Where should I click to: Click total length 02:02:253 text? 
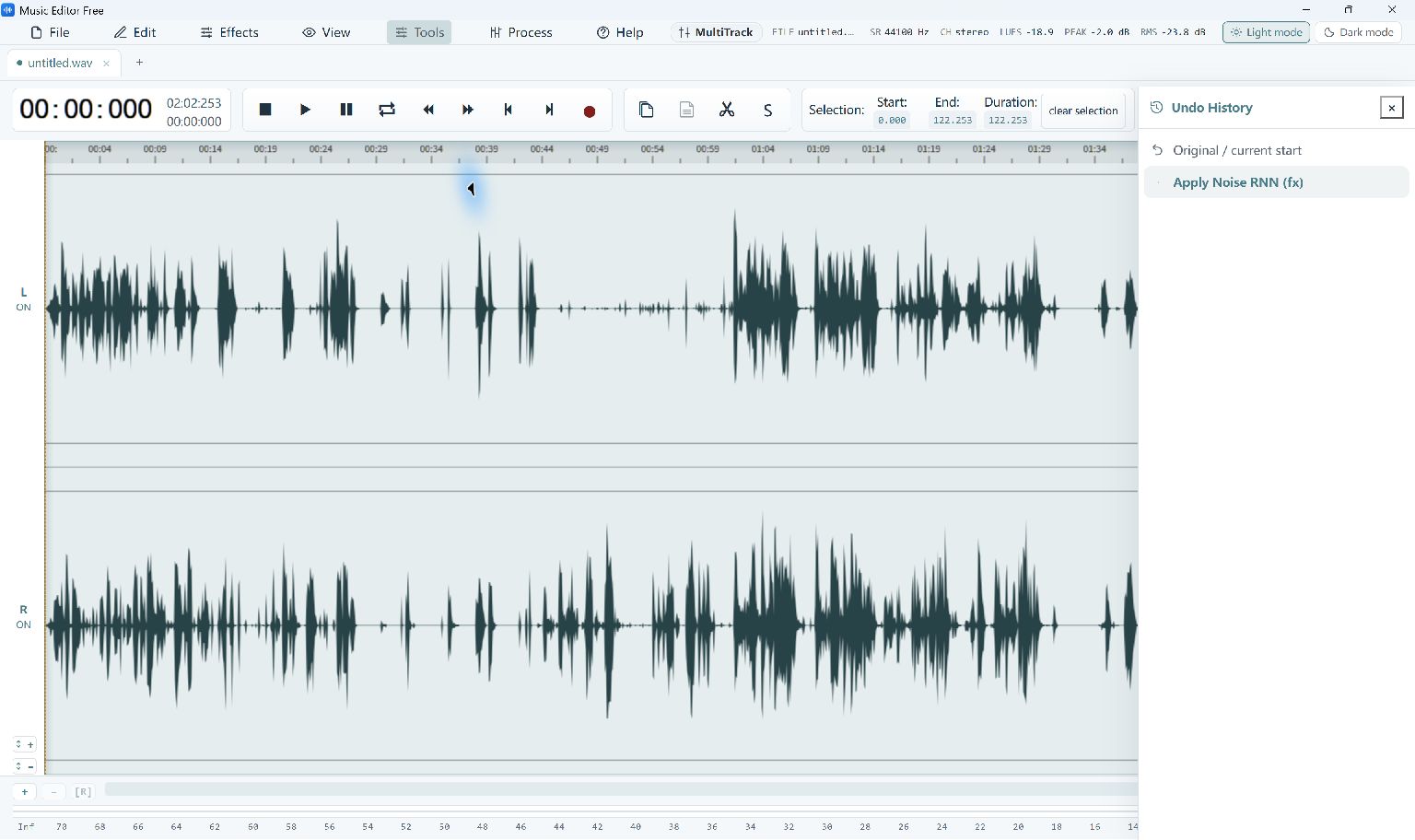[194, 103]
